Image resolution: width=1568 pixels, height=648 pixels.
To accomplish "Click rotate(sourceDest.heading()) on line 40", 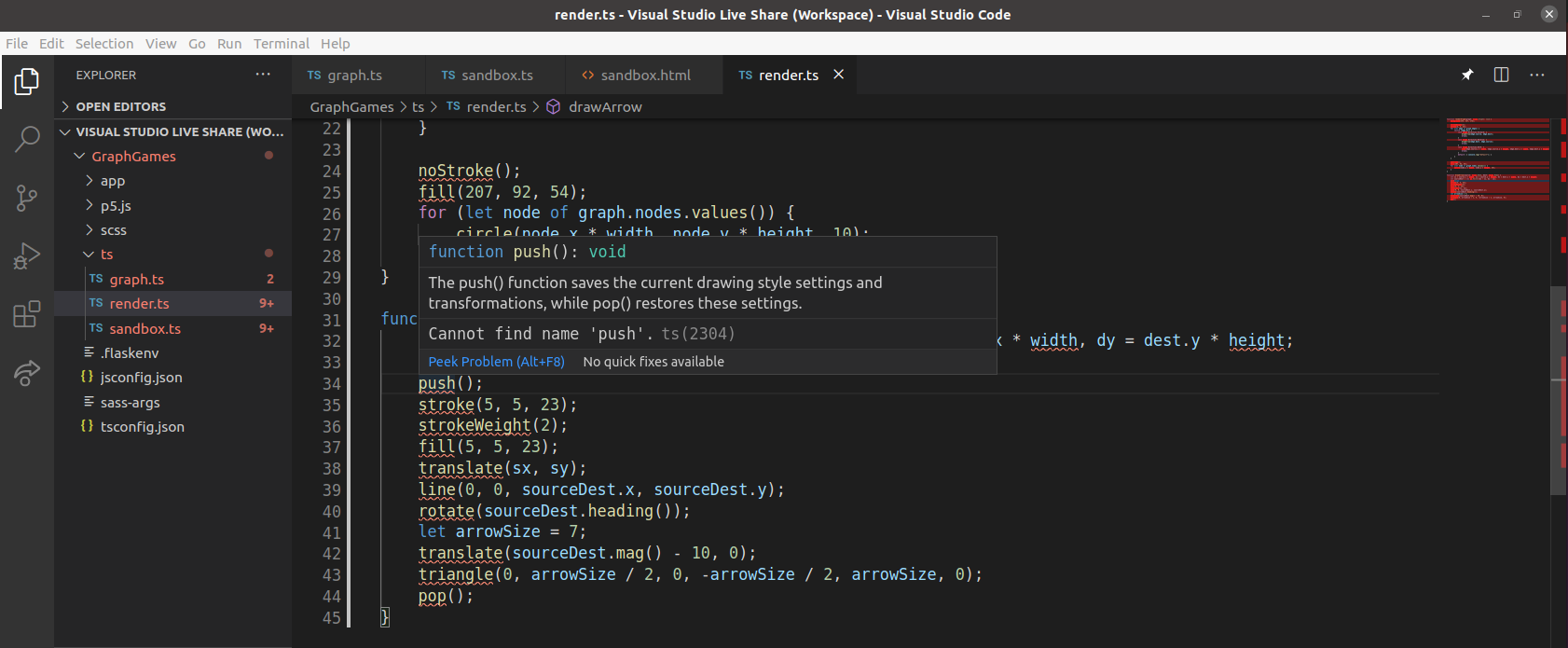I will coord(554,511).
